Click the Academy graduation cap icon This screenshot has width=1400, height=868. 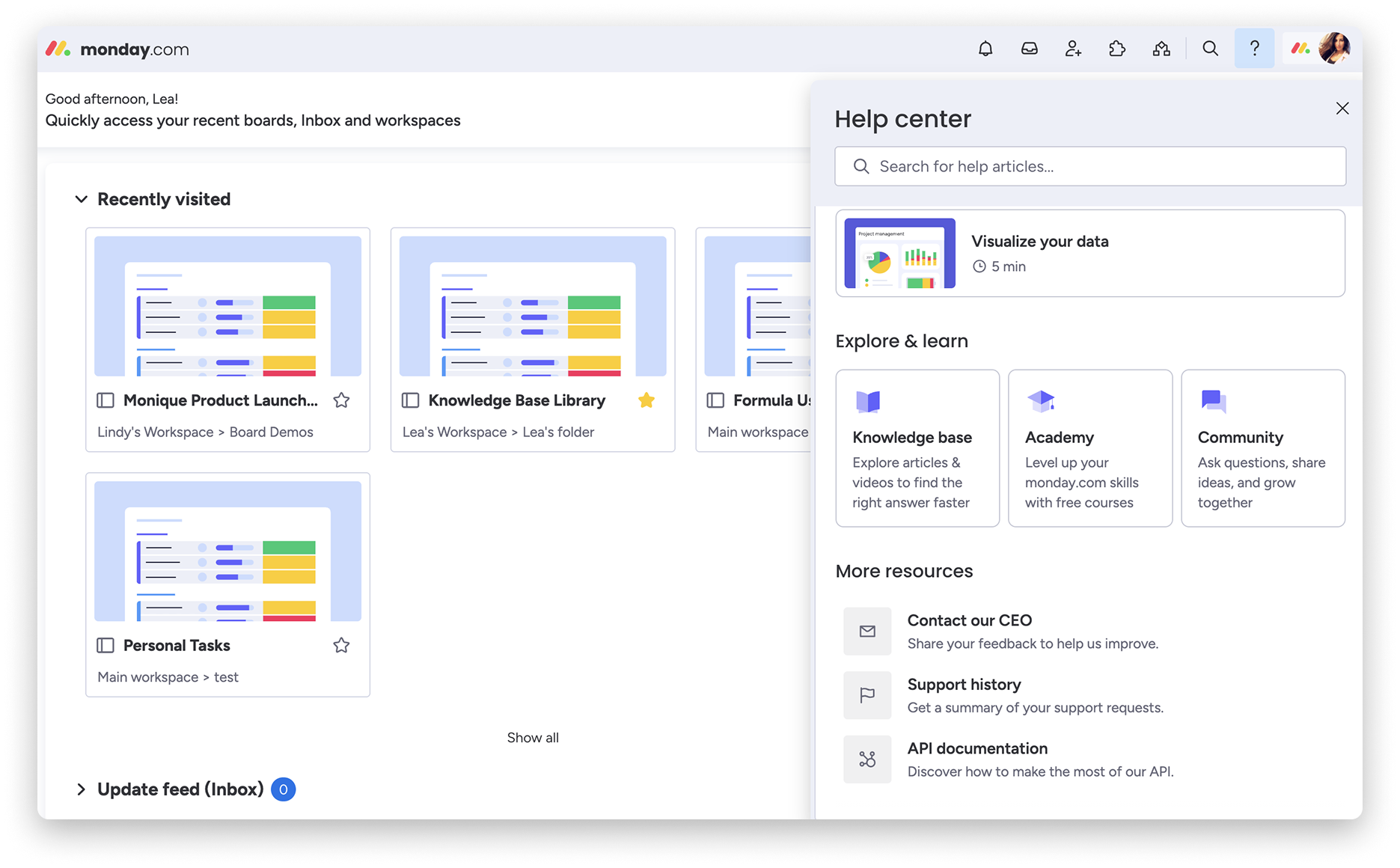(1041, 401)
